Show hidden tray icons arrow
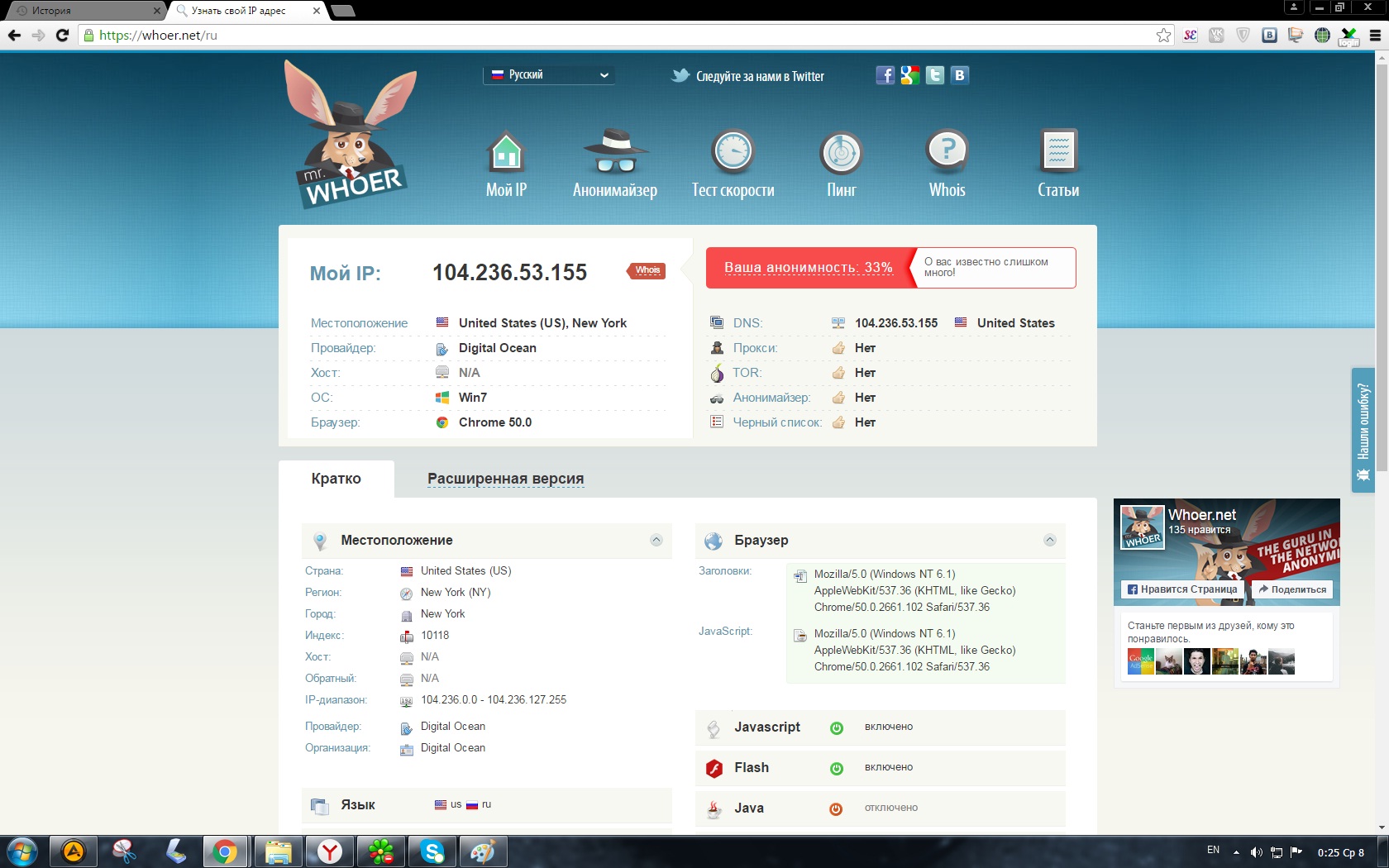Screen dimensions: 1389x868 1236,852
